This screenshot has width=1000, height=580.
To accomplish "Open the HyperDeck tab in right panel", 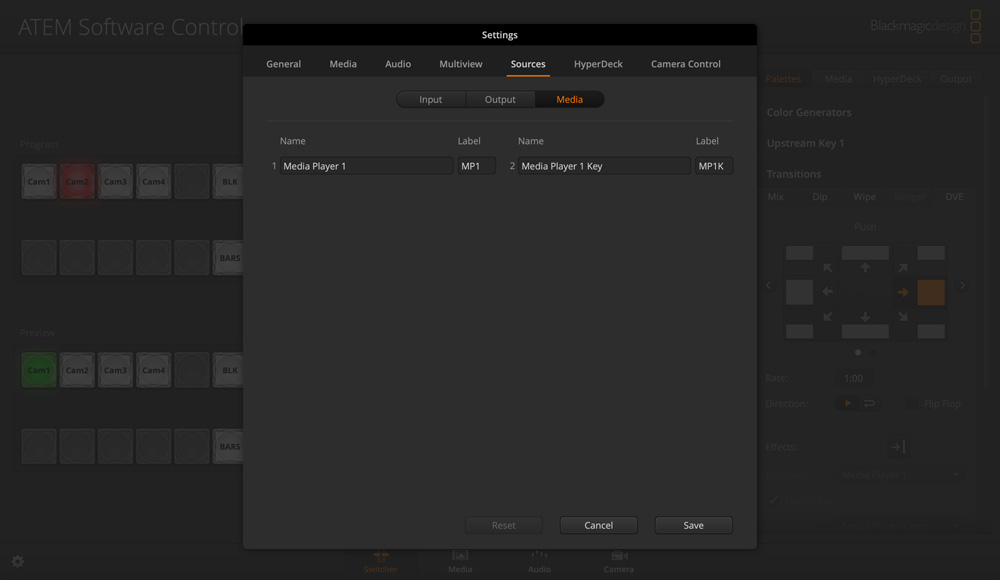I will 897,79.
